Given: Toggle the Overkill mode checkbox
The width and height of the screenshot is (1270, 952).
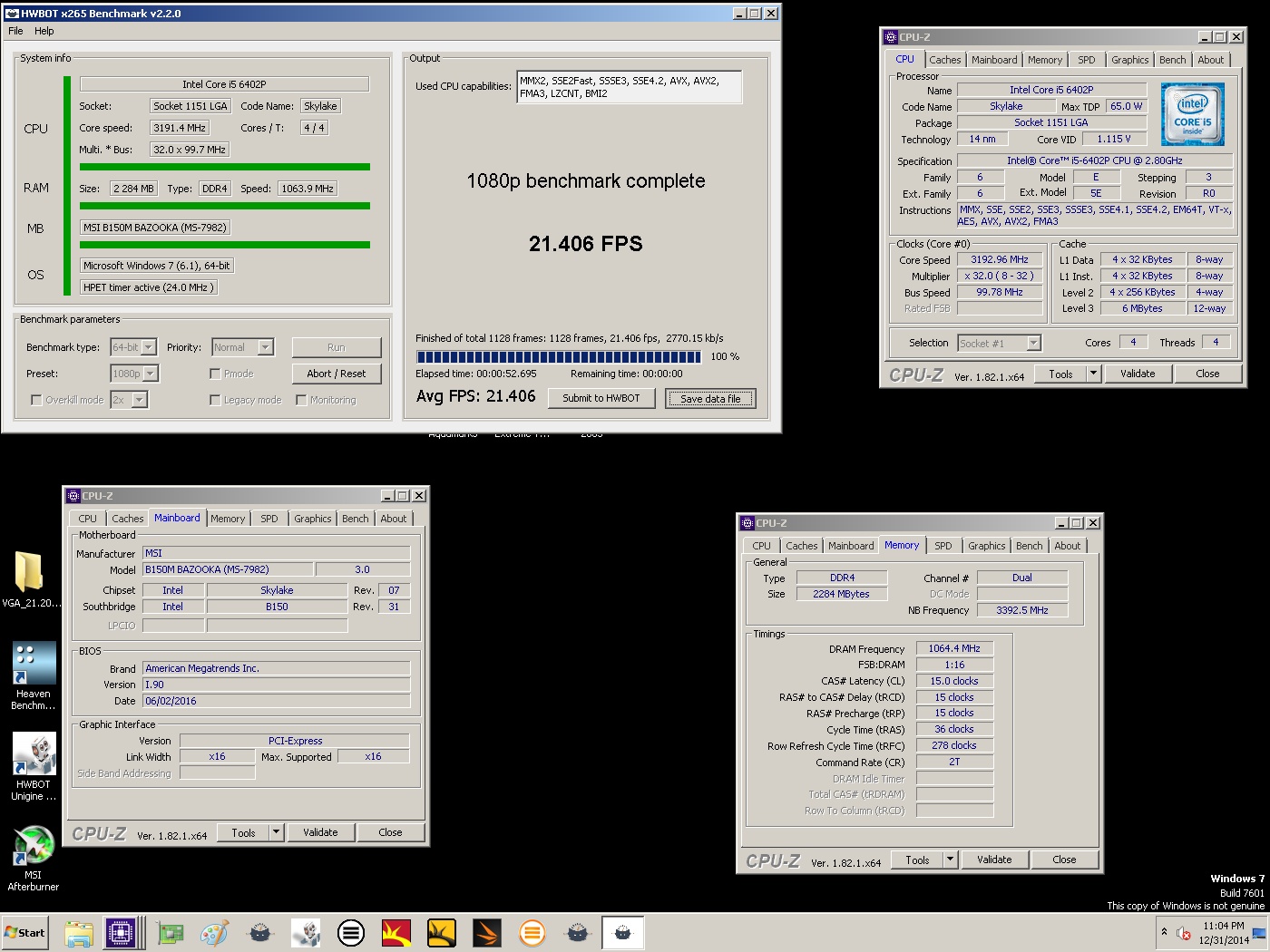Looking at the screenshot, I should point(36,400).
